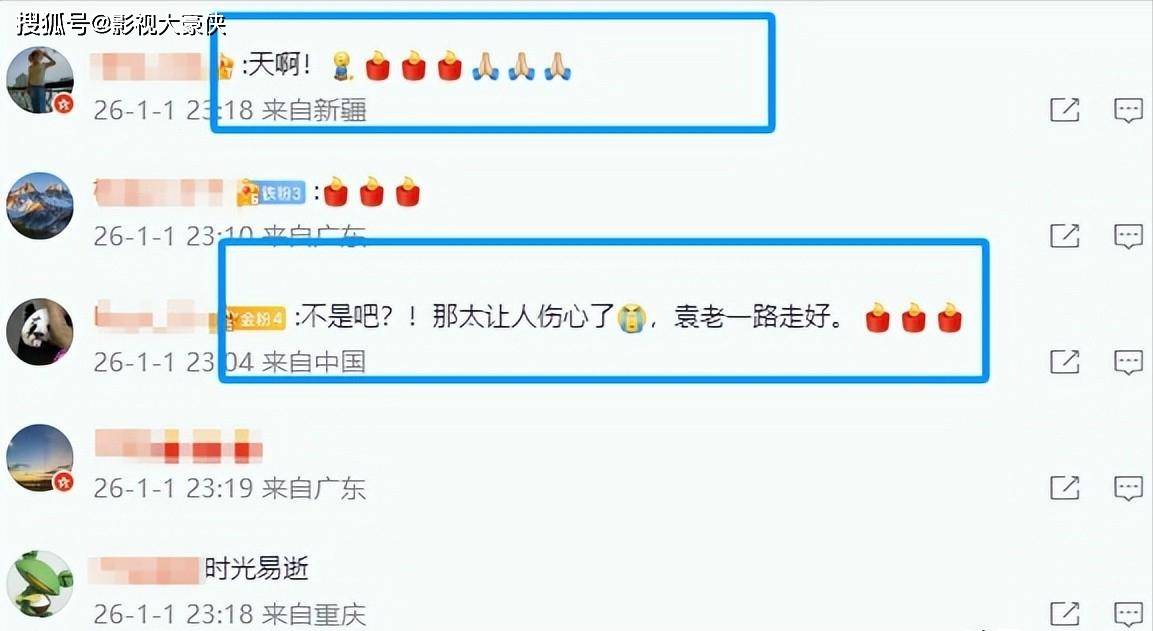Click the 金粉4 fan badge
This screenshot has width=1153, height=631.
coord(254,319)
